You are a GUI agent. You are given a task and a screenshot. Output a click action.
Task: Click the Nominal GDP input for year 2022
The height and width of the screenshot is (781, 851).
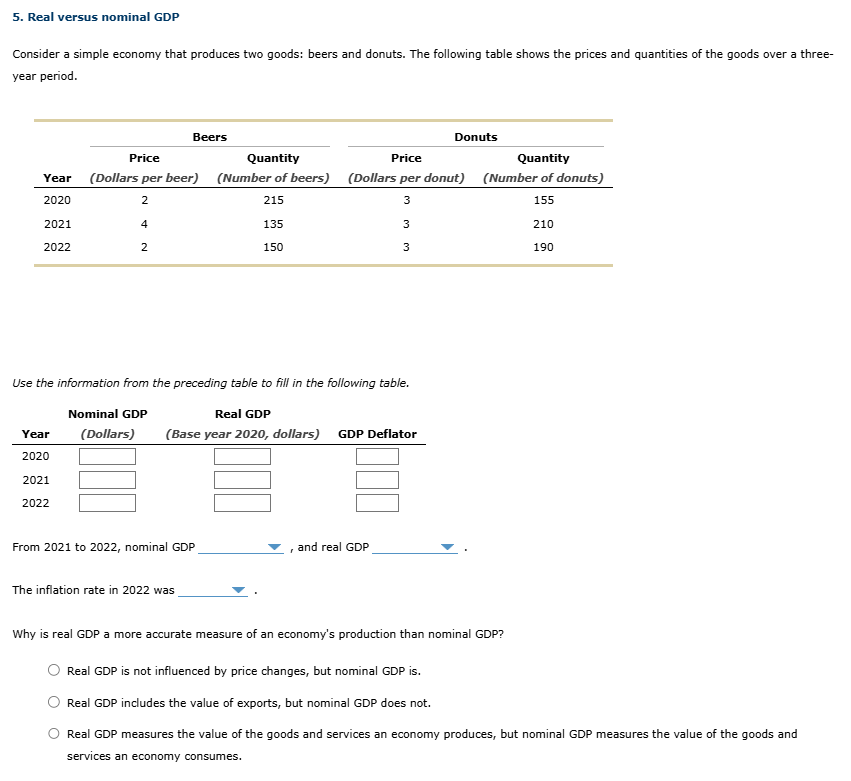click(x=107, y=503)
